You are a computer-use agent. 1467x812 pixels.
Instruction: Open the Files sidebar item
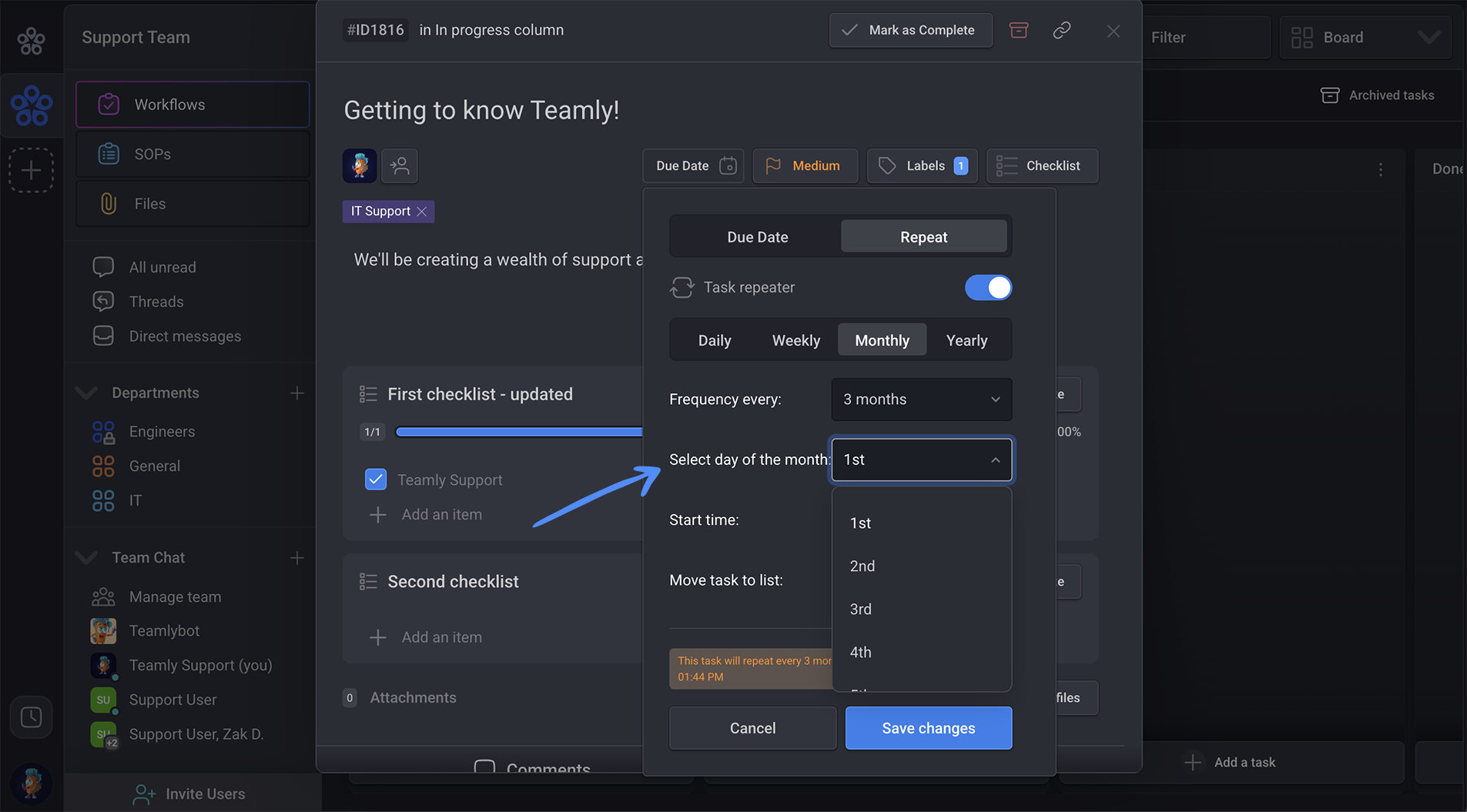click(193, 204)
